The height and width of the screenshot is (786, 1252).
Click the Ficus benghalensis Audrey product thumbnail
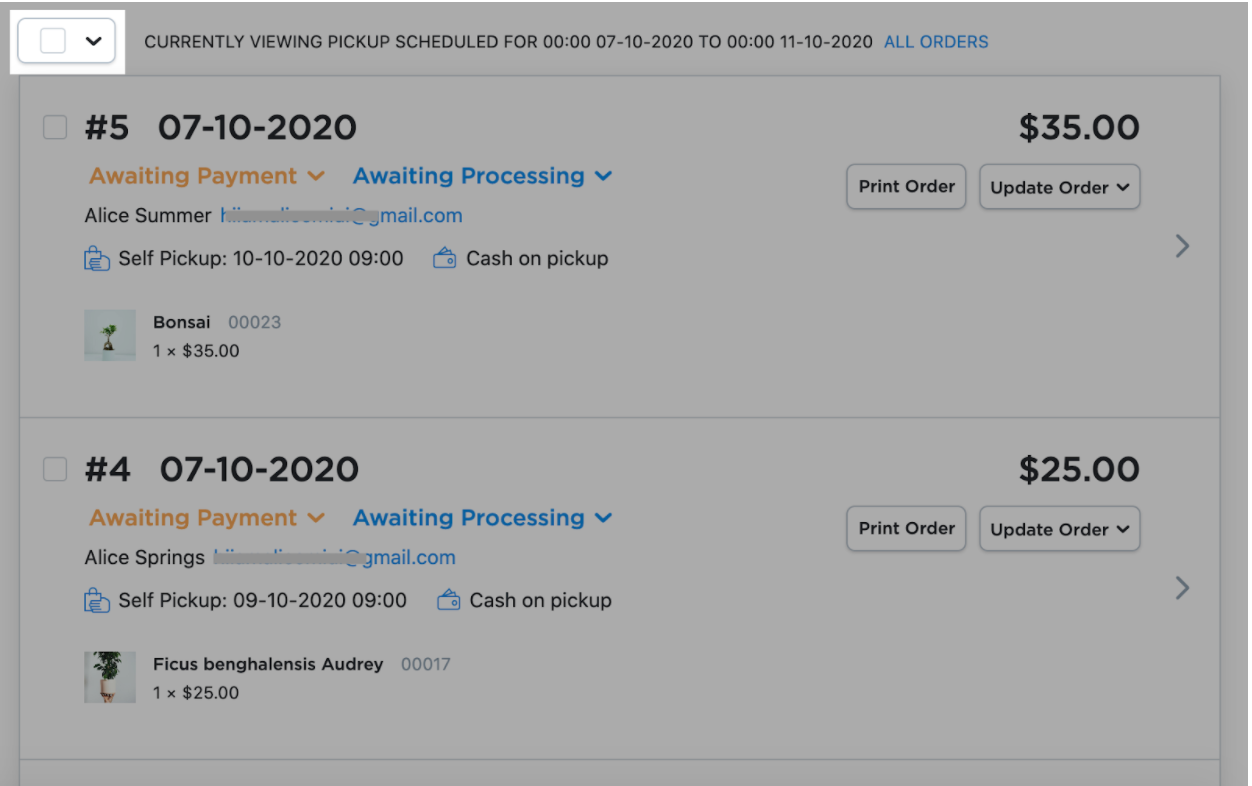click(110, 677)
